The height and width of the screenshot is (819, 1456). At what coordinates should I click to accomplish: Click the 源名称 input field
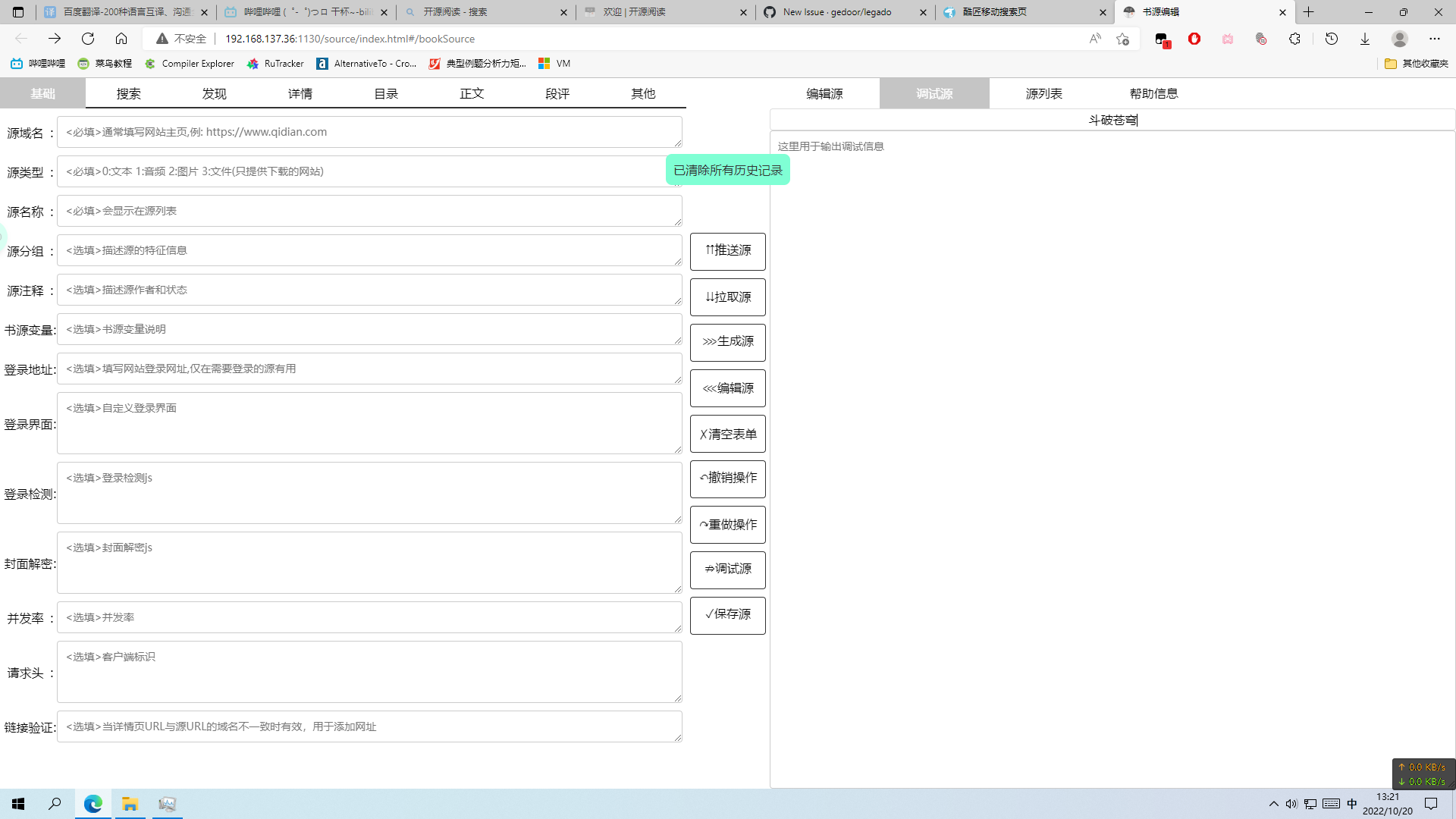point(369,211)
